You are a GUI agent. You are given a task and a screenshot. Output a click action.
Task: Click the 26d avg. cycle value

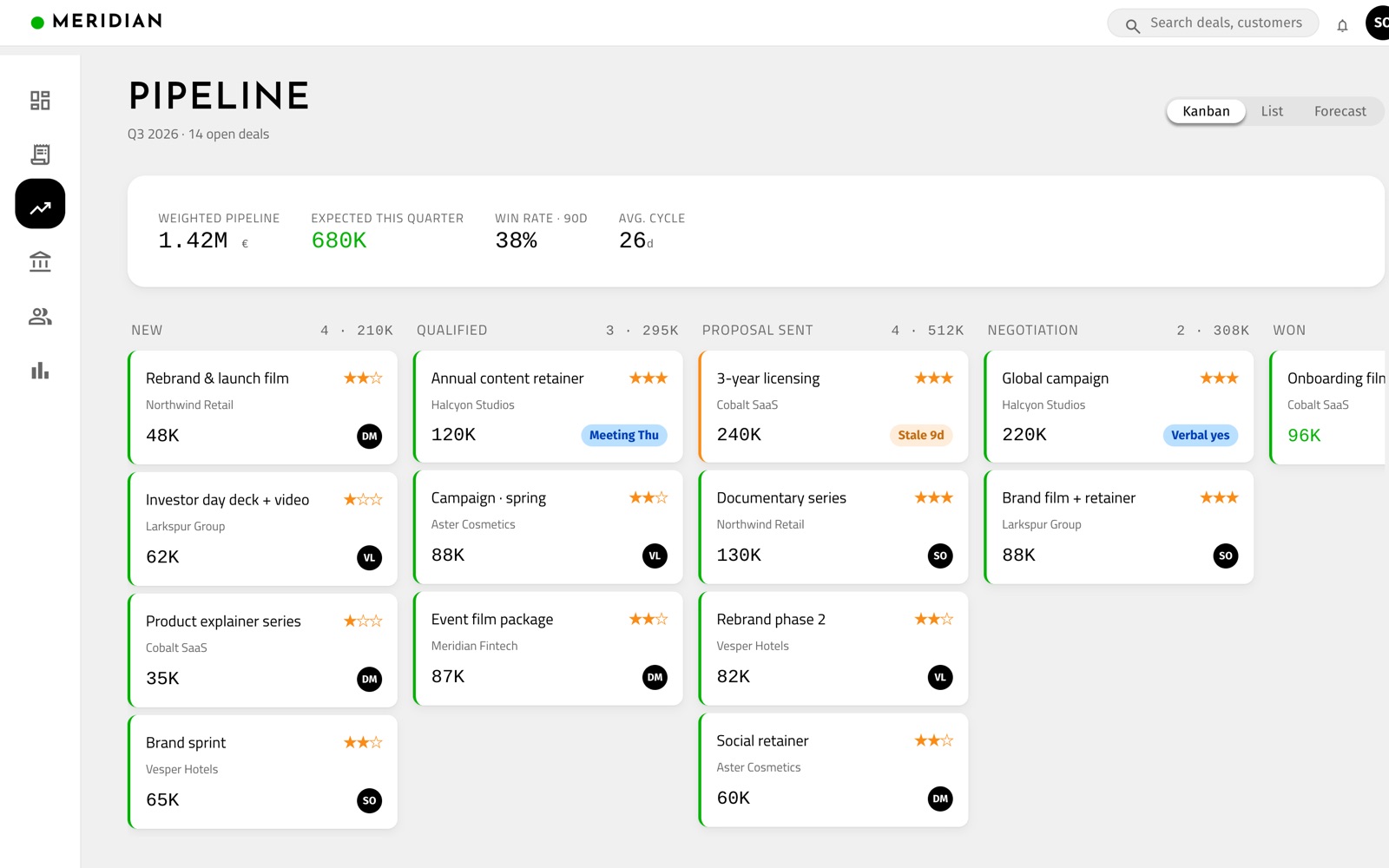click(x=636, y=240)
